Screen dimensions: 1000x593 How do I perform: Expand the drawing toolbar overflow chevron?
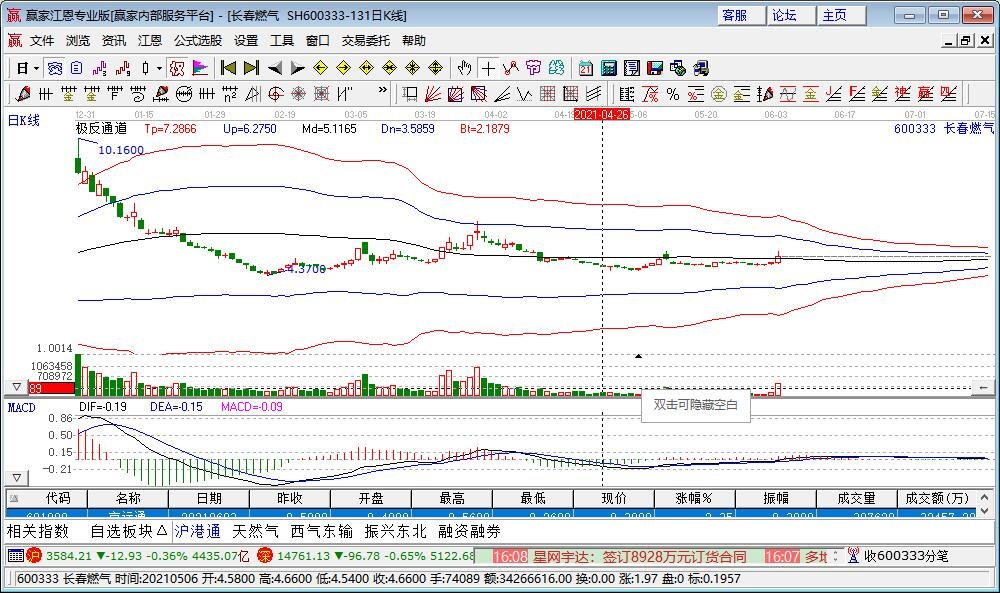tap(383, 91)
